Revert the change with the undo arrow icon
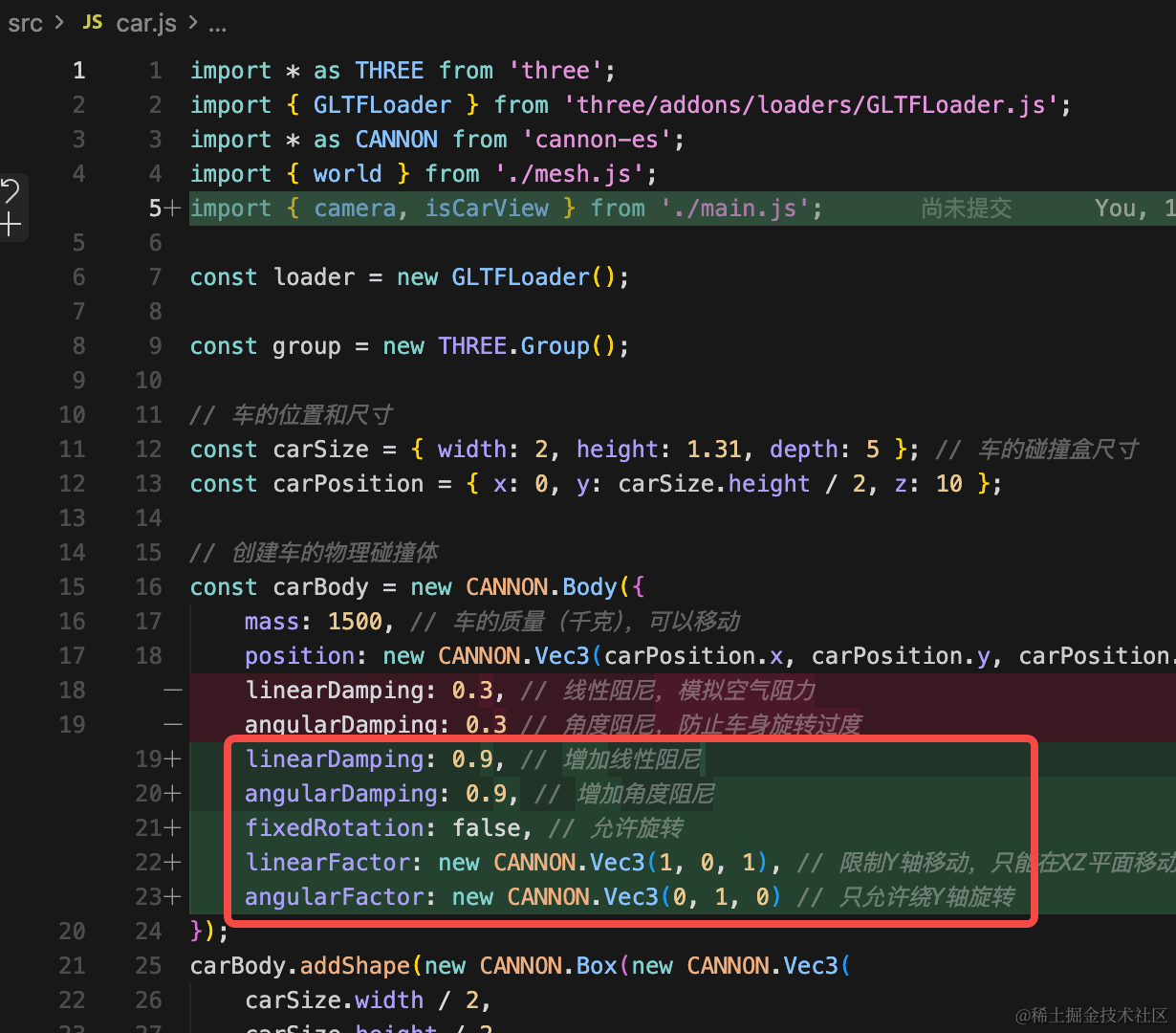The image size is (1176, 1033). (11, 190)
